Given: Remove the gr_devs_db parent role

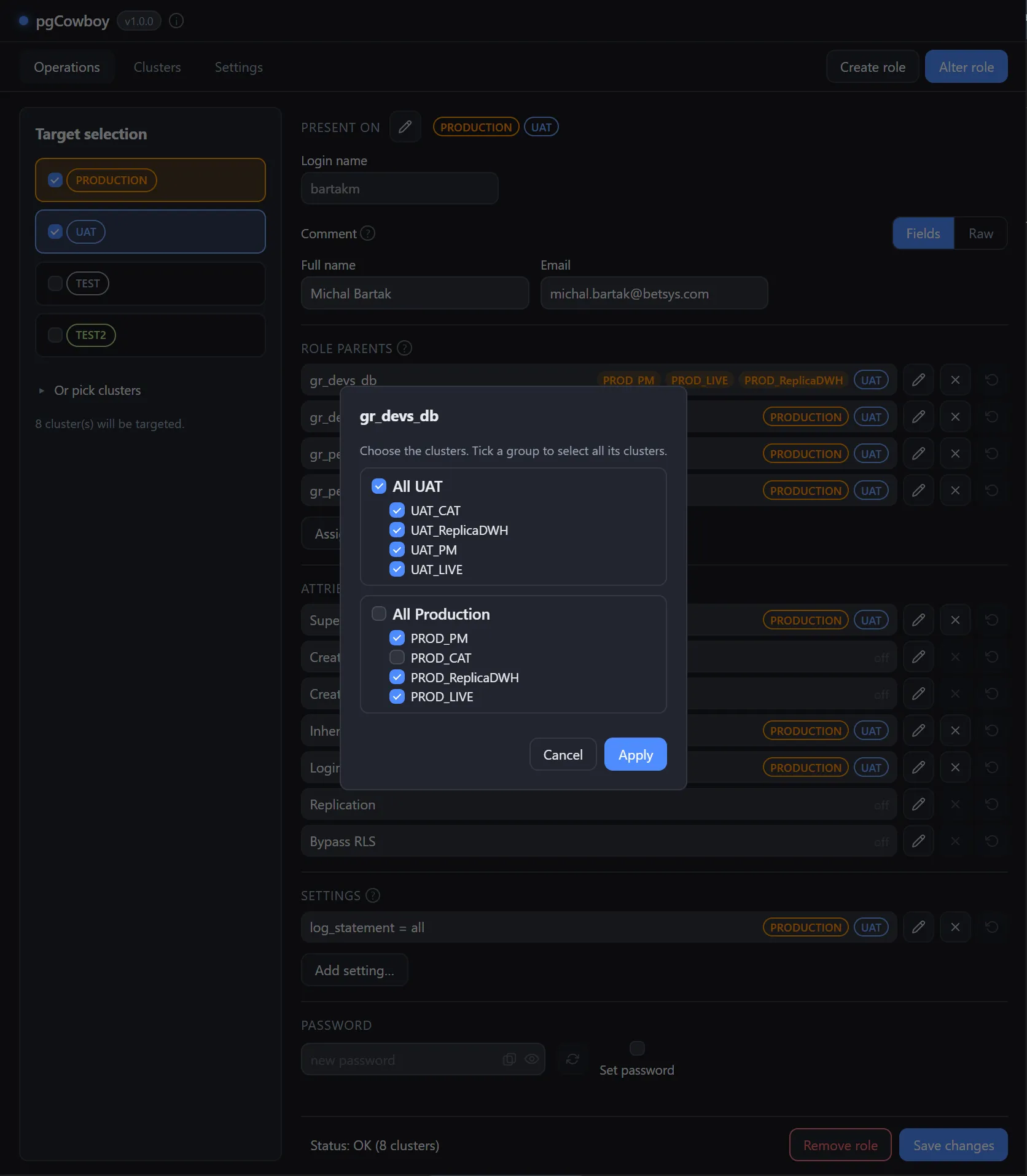Looking at the screenshot, I should [x=955, y=380].
